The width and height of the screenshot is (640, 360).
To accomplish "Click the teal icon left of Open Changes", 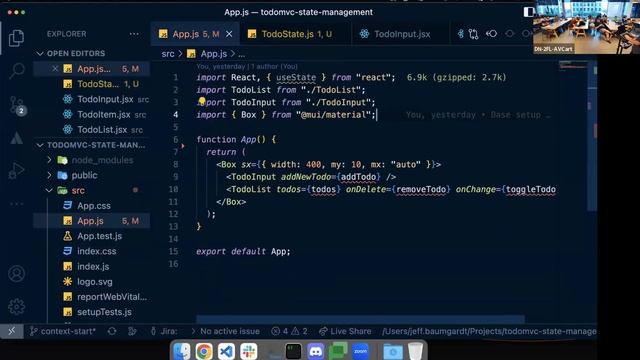I will pos(460,34).
